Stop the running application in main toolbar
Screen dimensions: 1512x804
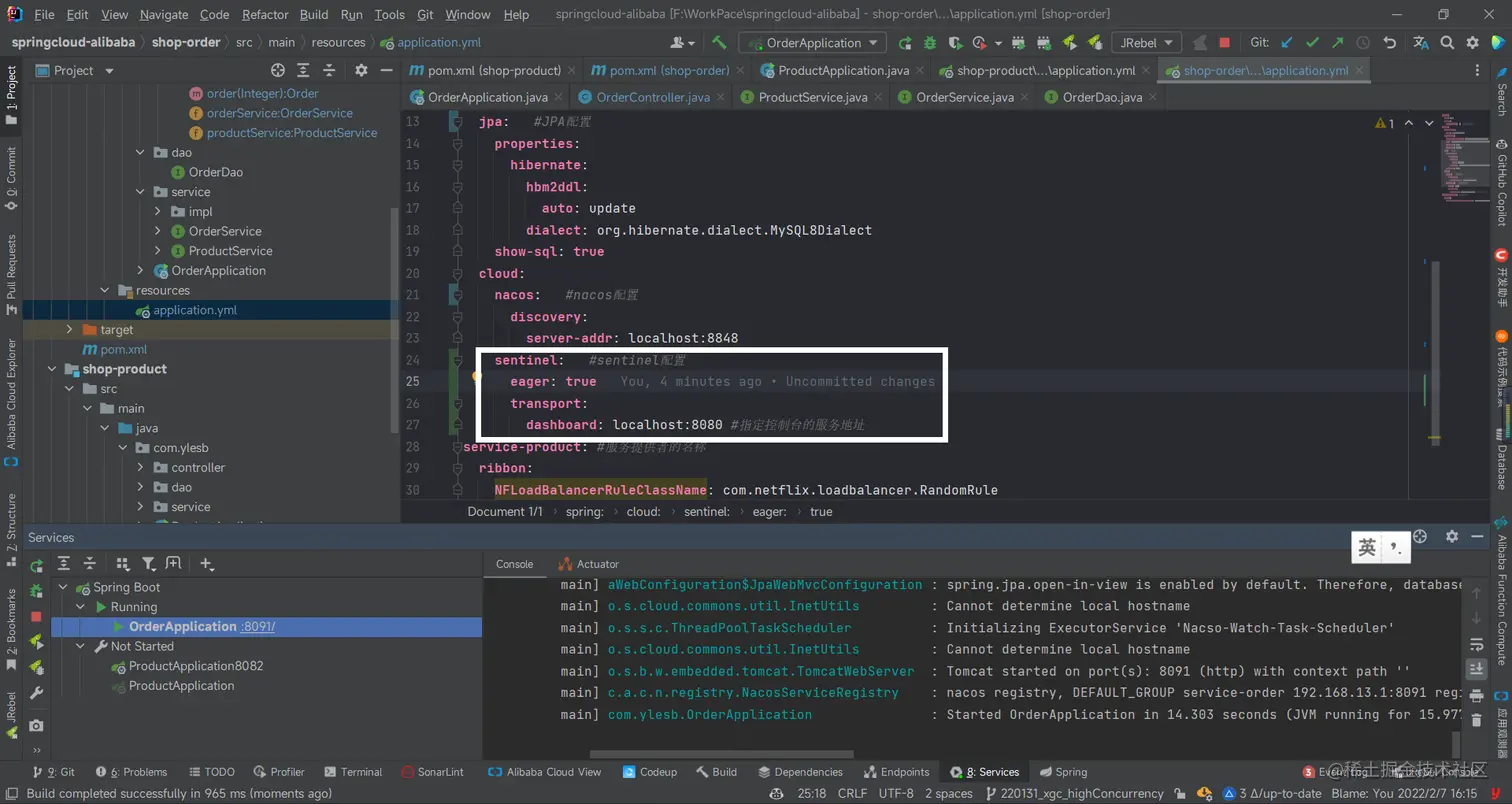coord(1225,43)
